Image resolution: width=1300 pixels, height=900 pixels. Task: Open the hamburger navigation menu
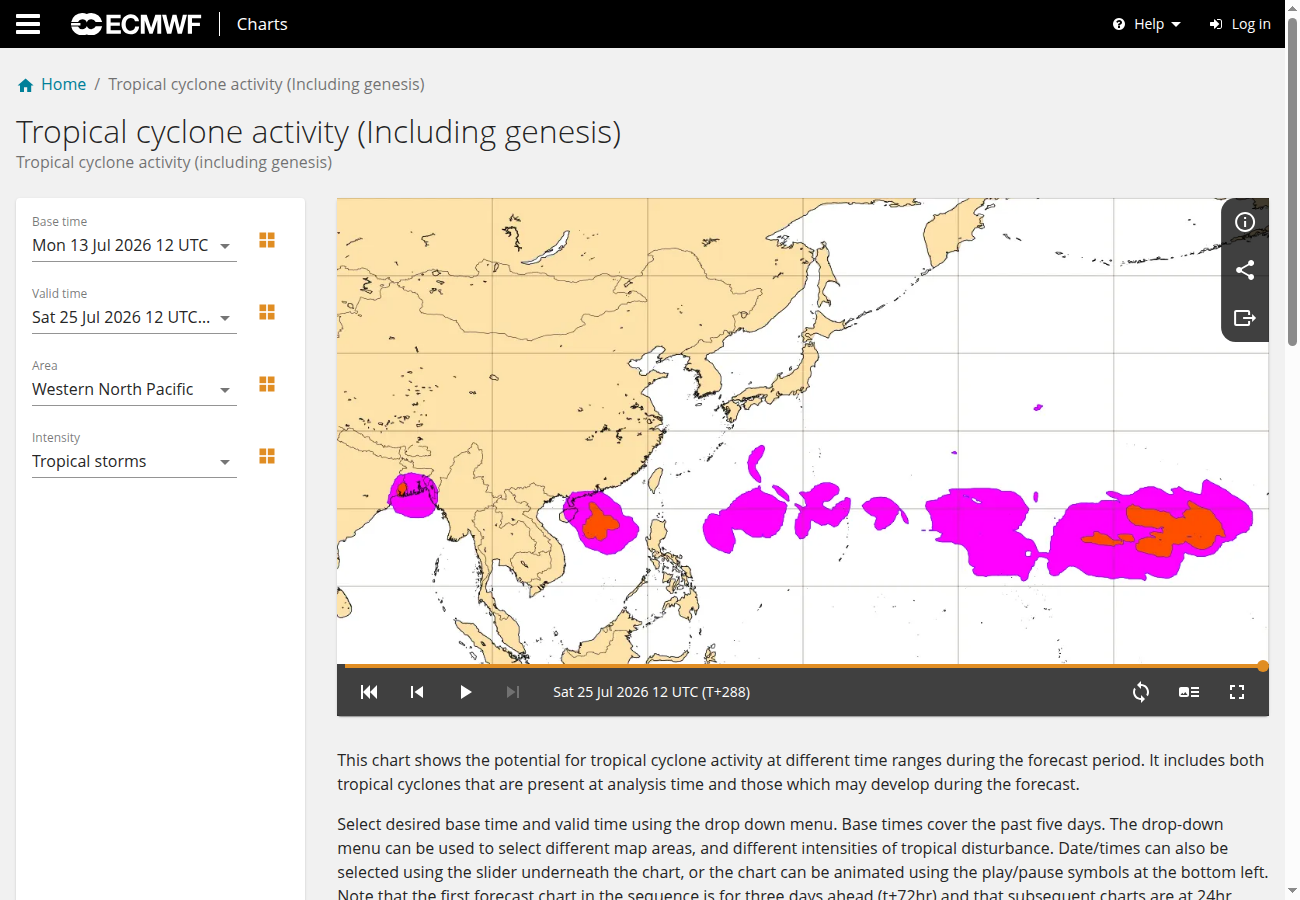(28, 24)
